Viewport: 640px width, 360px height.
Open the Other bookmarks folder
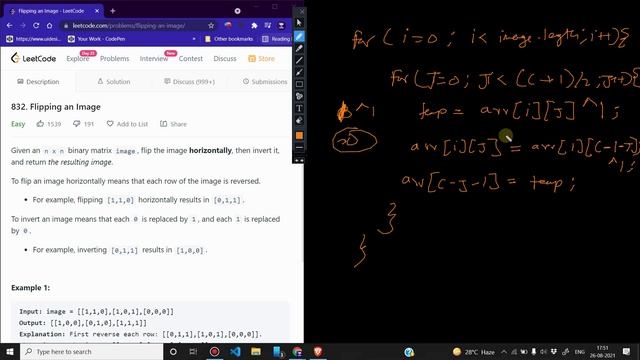[x=229, y=39]
